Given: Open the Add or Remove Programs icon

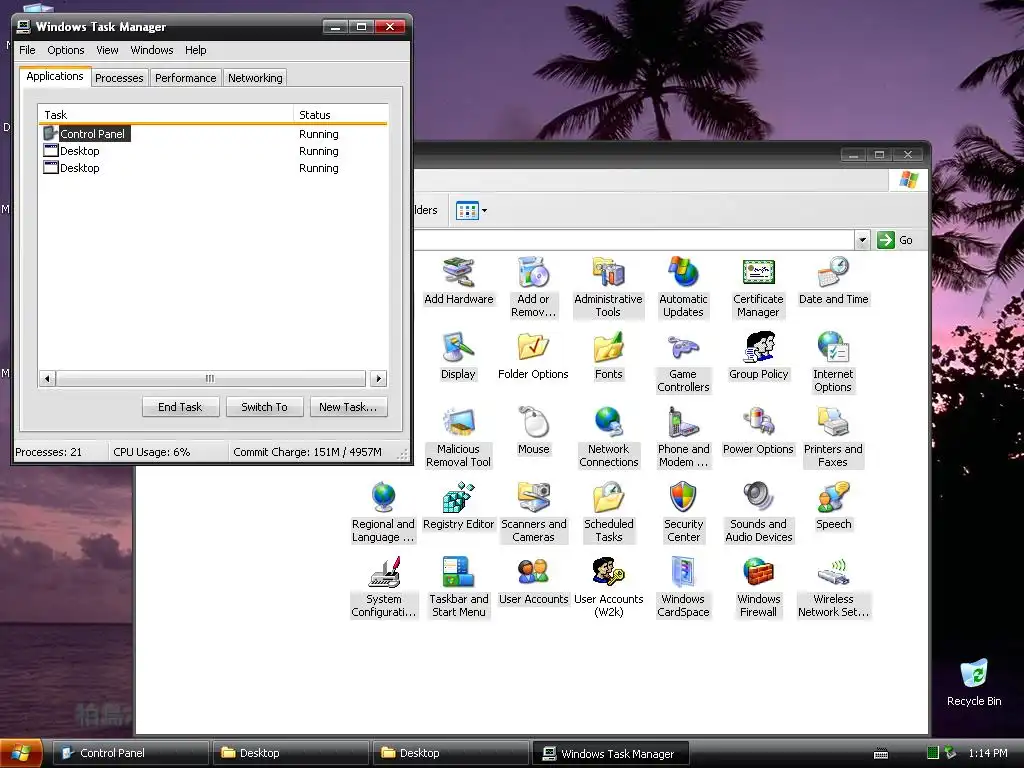Looking at the screenshot, I should pos(534,287).
